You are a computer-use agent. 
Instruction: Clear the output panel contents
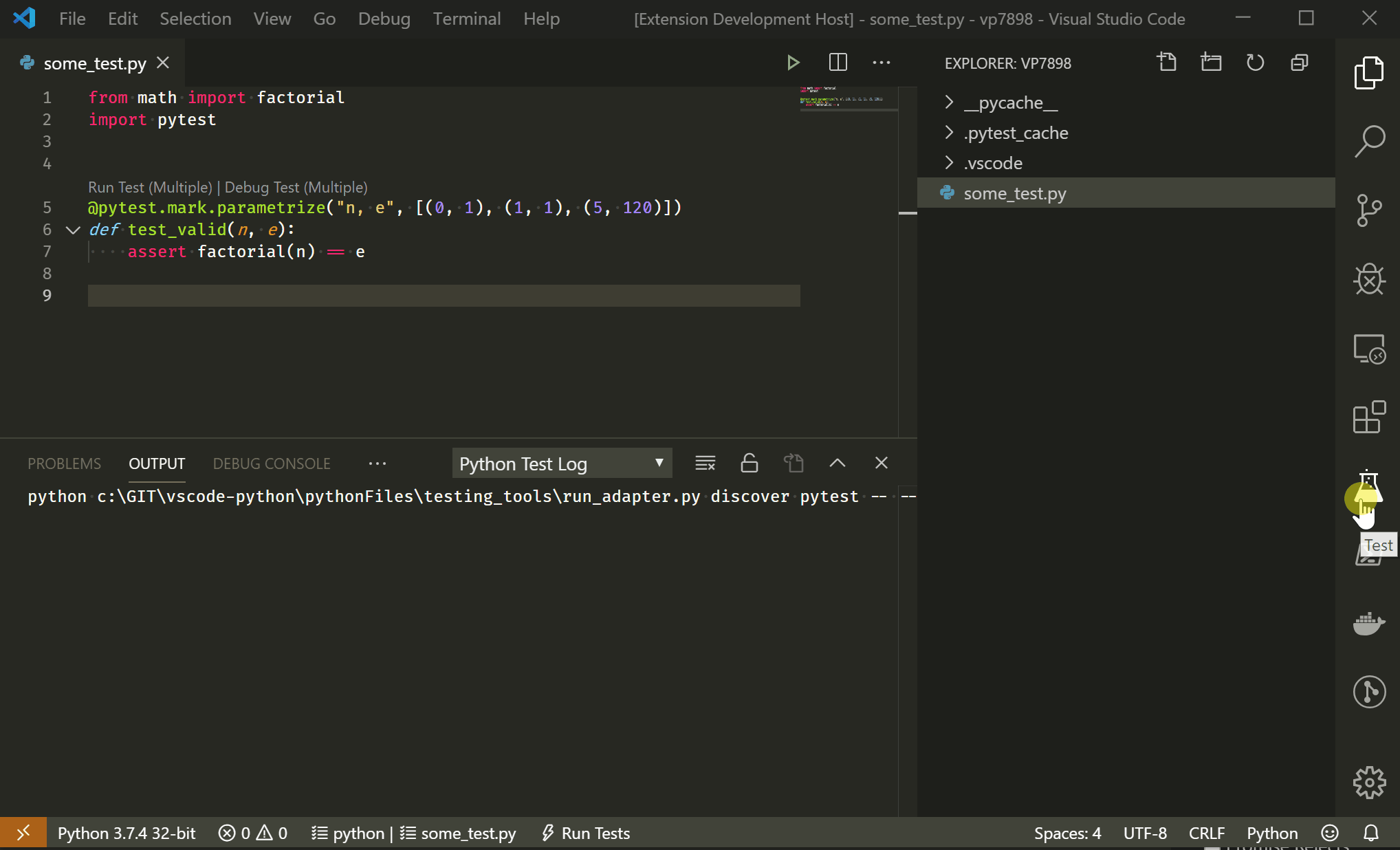tap(705, 463)
